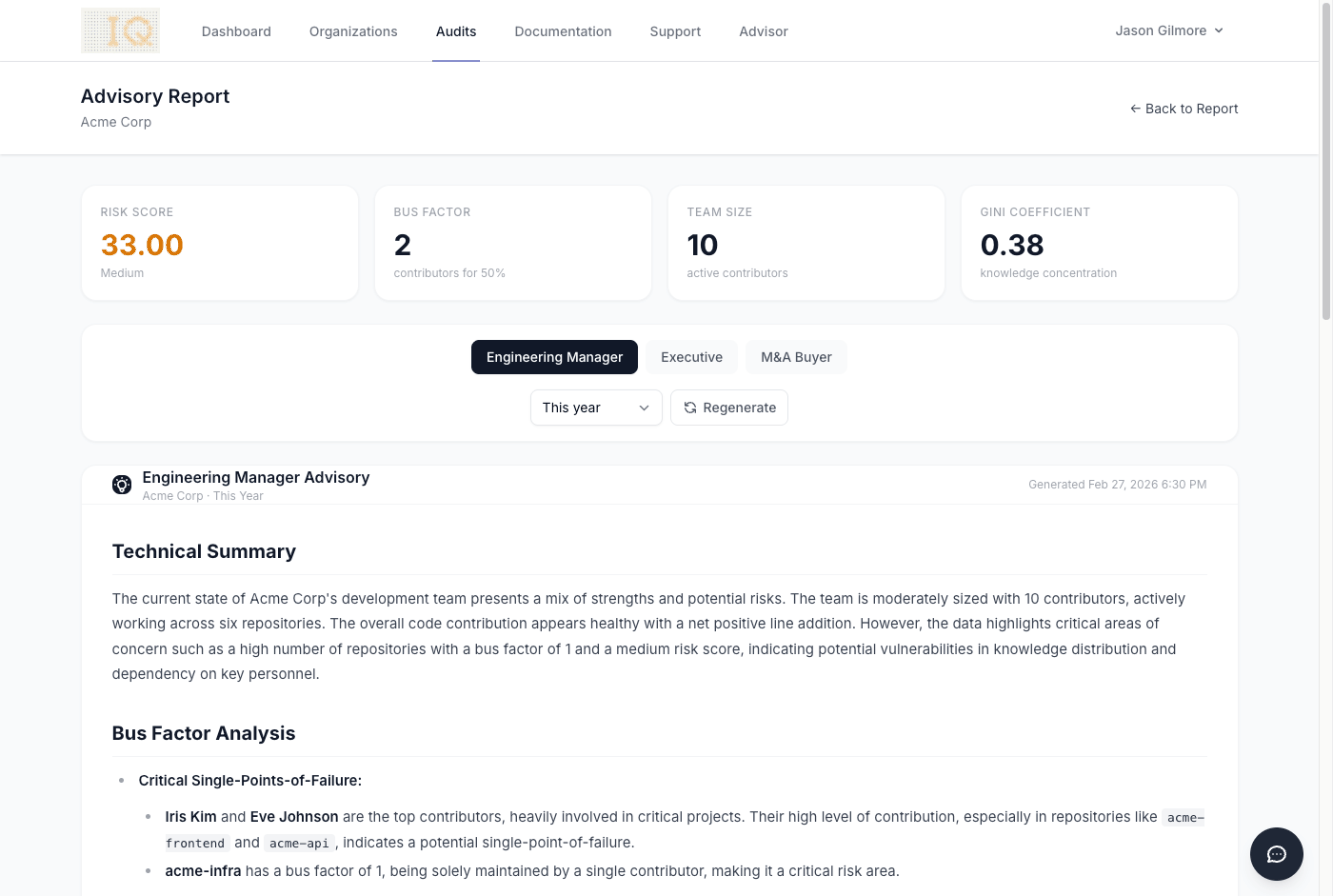Open the chat support bubble
Image resolution: width=1333 pixels, height=896 pixels.
(1276, 853)
